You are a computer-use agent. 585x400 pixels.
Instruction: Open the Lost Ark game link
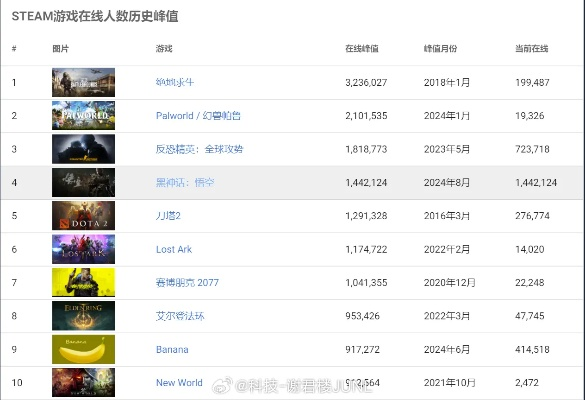pyautogui.click(x=174, y=249)
